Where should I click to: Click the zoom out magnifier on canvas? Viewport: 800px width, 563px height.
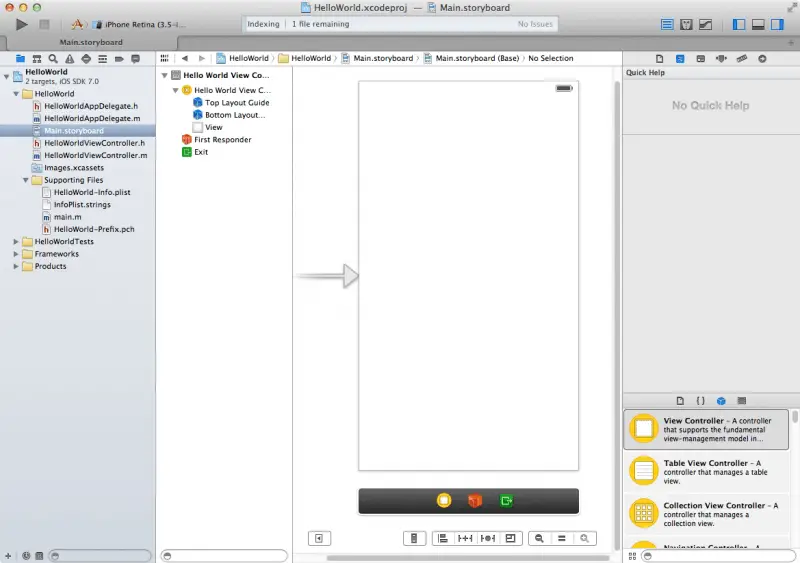click(x=539, y=538)
